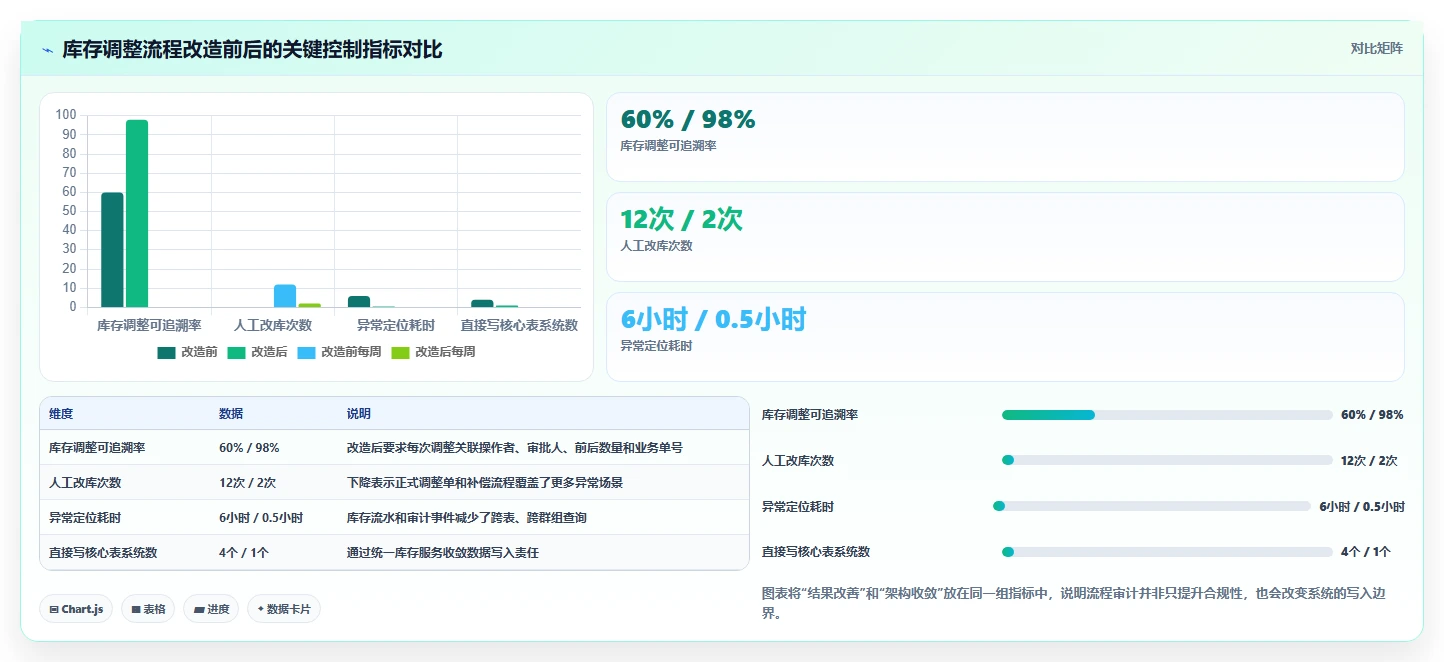Viewport: 1444px width, 662px height.
Task: Click the 对比矩阵 label in the header
Action: (1376, 48)
